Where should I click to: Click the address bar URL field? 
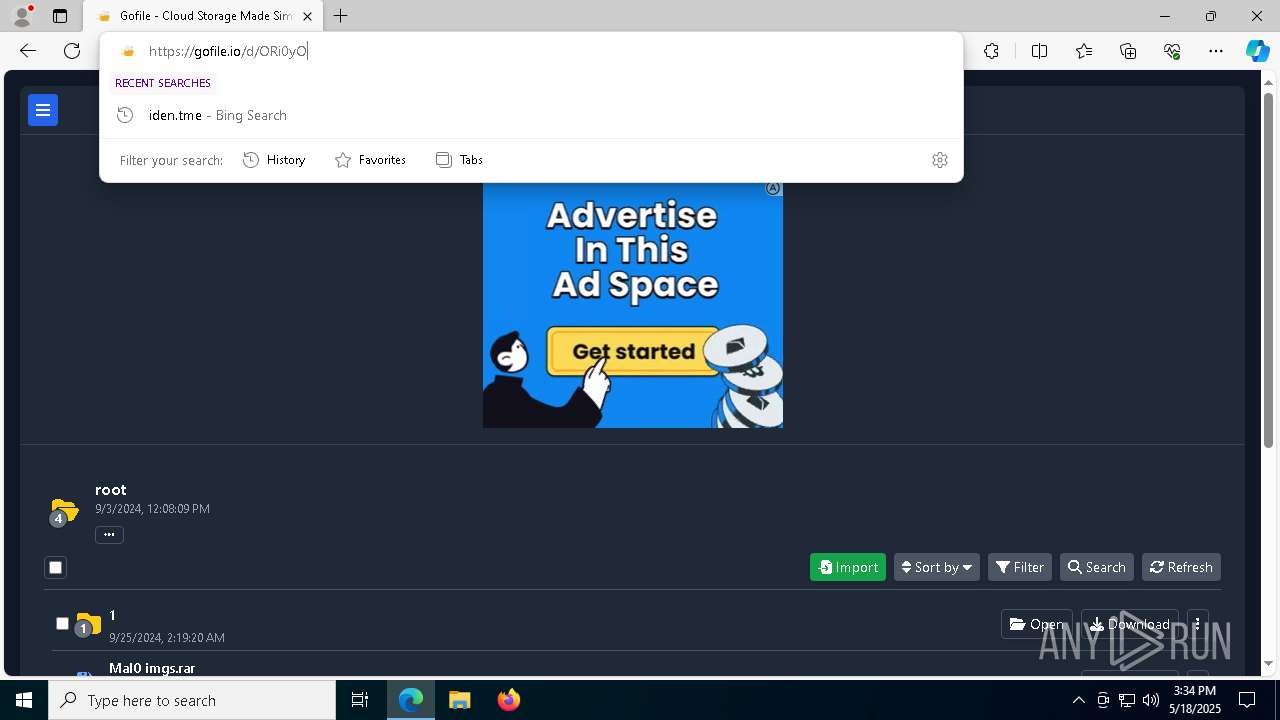point(530,51)
